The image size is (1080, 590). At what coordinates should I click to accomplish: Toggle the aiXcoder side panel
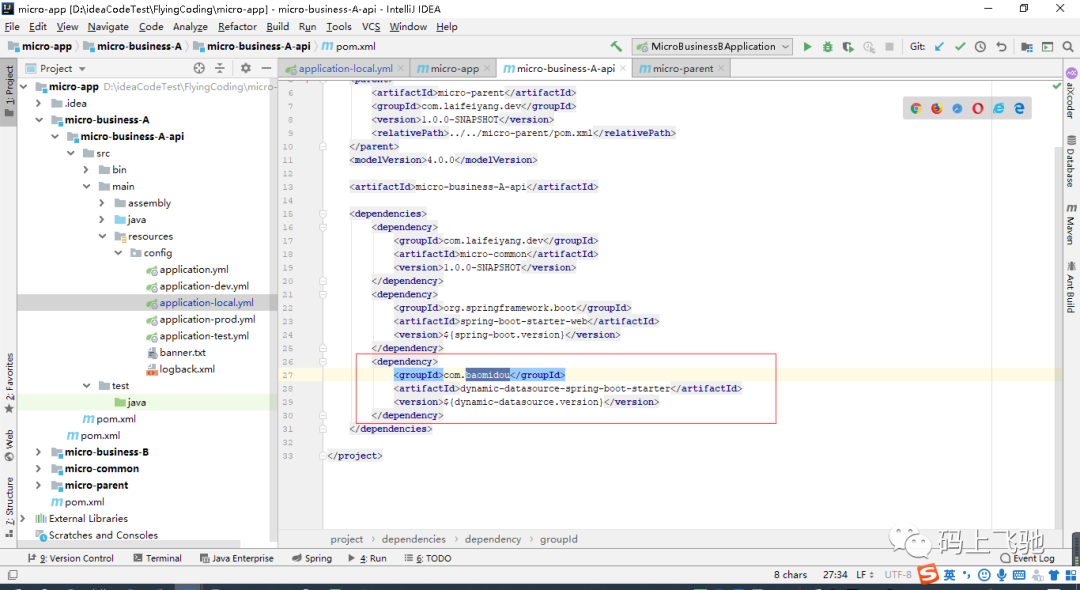coord(1071,93)
